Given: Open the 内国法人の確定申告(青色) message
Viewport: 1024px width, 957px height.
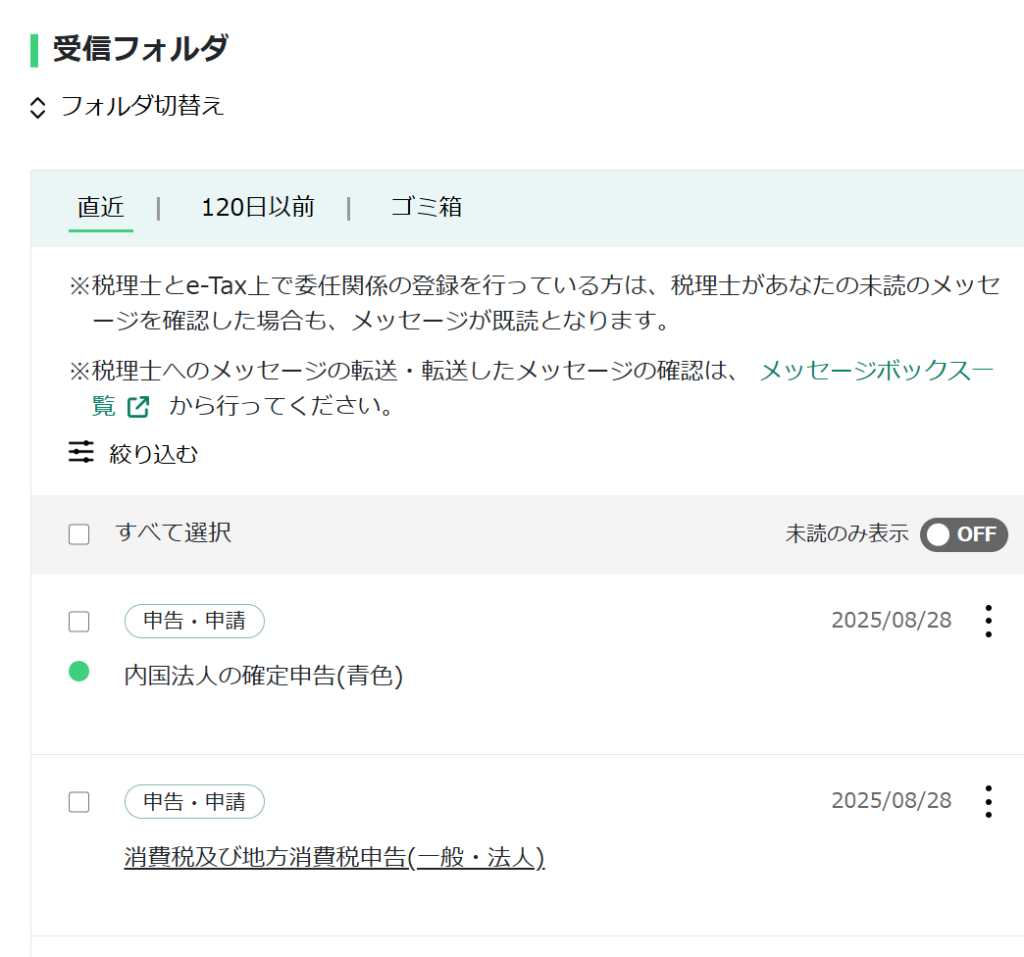Looking at the screenshot, I should coord(263,676).
